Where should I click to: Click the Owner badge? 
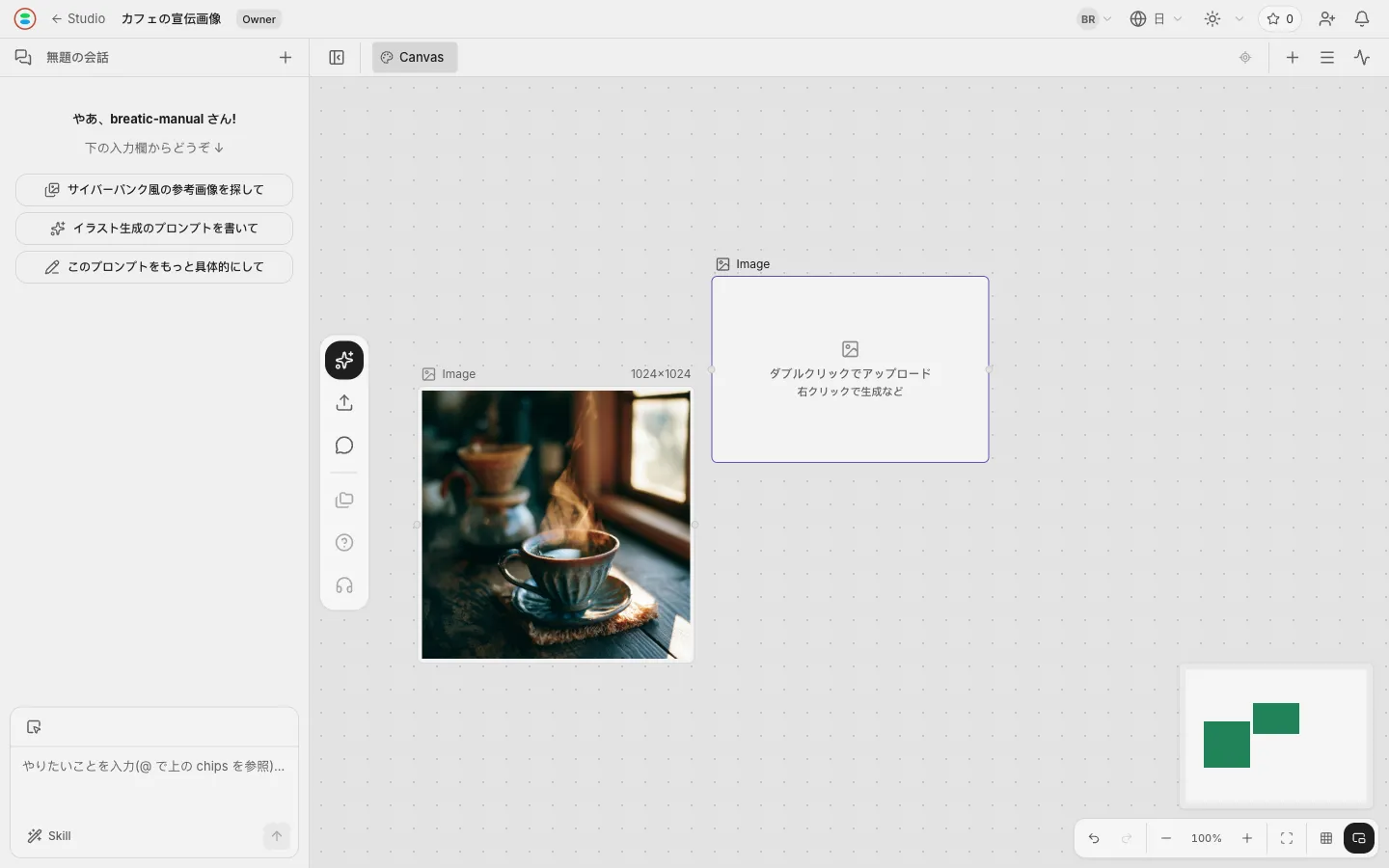[259, 18]
